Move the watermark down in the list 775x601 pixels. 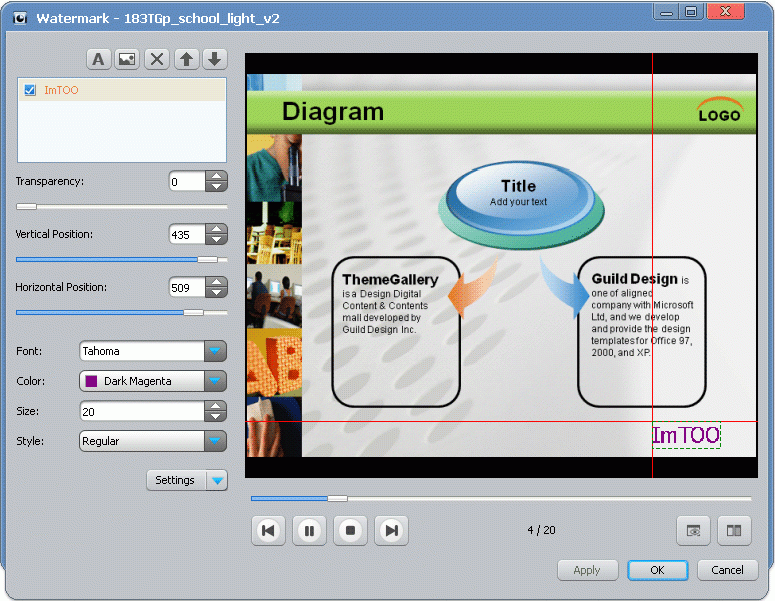(x=215, y=59)
